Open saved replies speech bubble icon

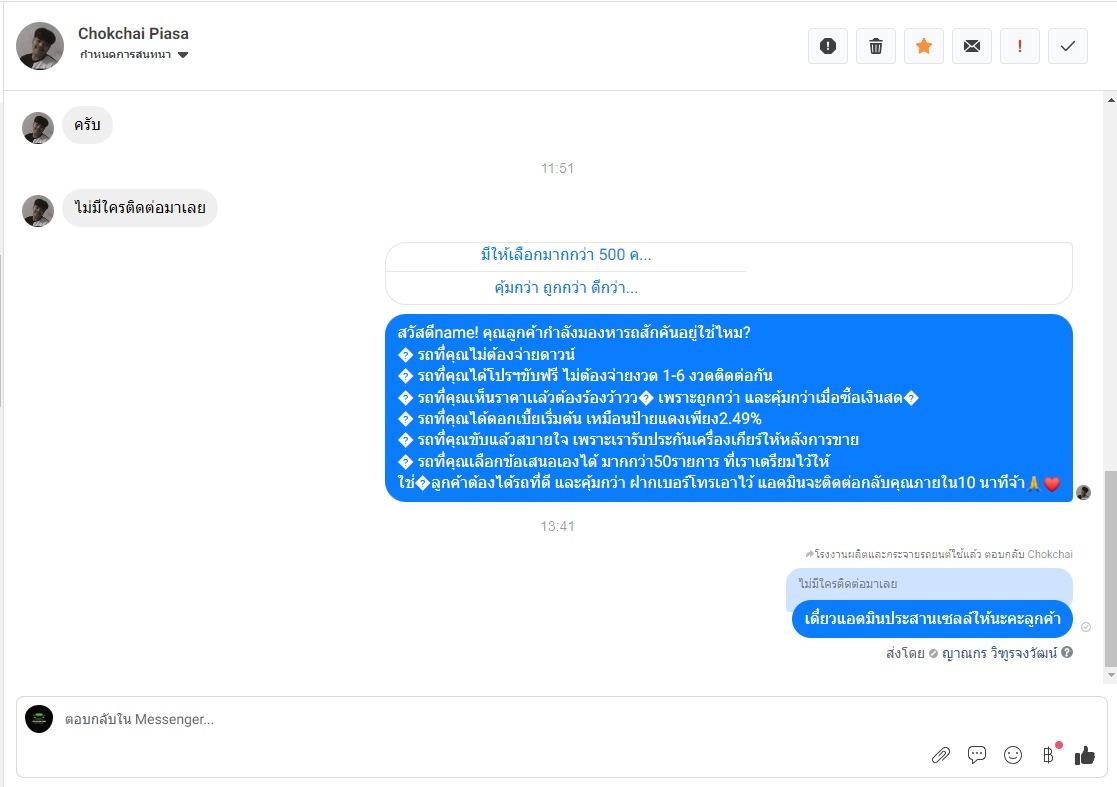pos(977,755)
